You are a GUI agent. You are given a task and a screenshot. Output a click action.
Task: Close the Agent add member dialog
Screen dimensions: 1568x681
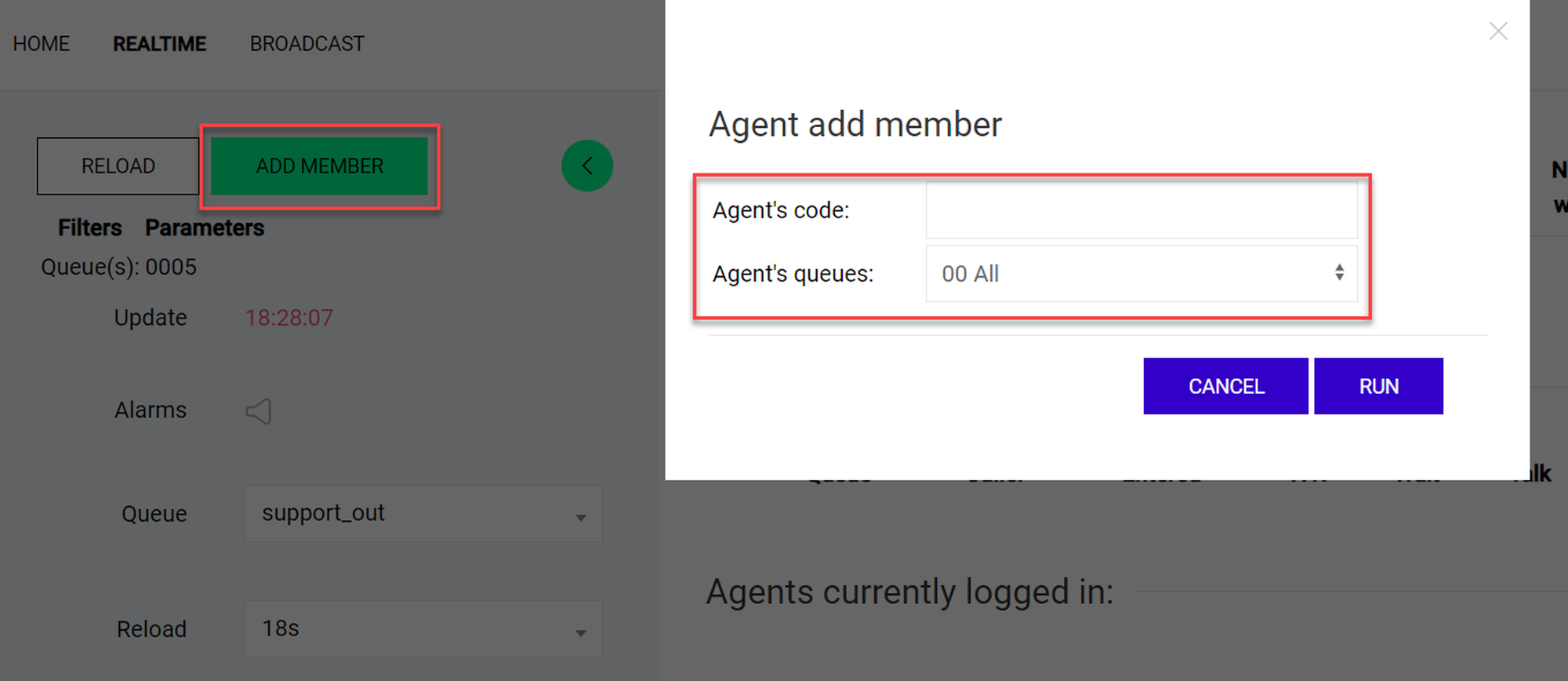click(1497, 31)
